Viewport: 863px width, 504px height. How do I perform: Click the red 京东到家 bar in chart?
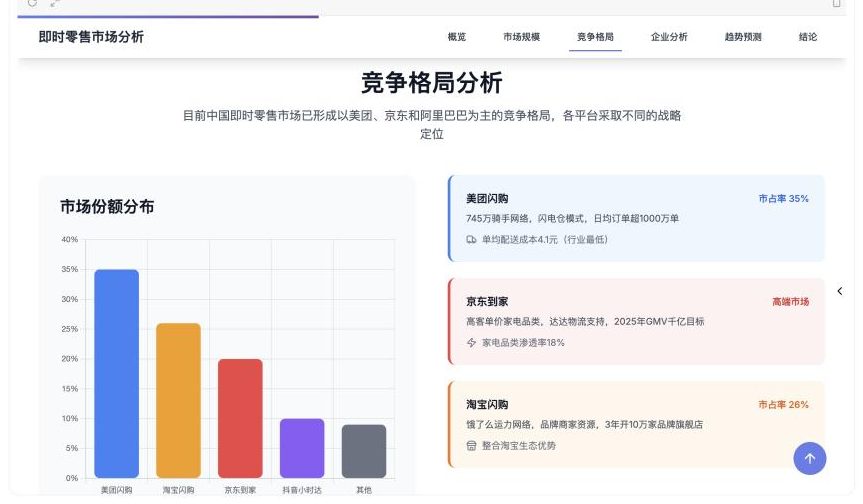(x=240, y=418)
